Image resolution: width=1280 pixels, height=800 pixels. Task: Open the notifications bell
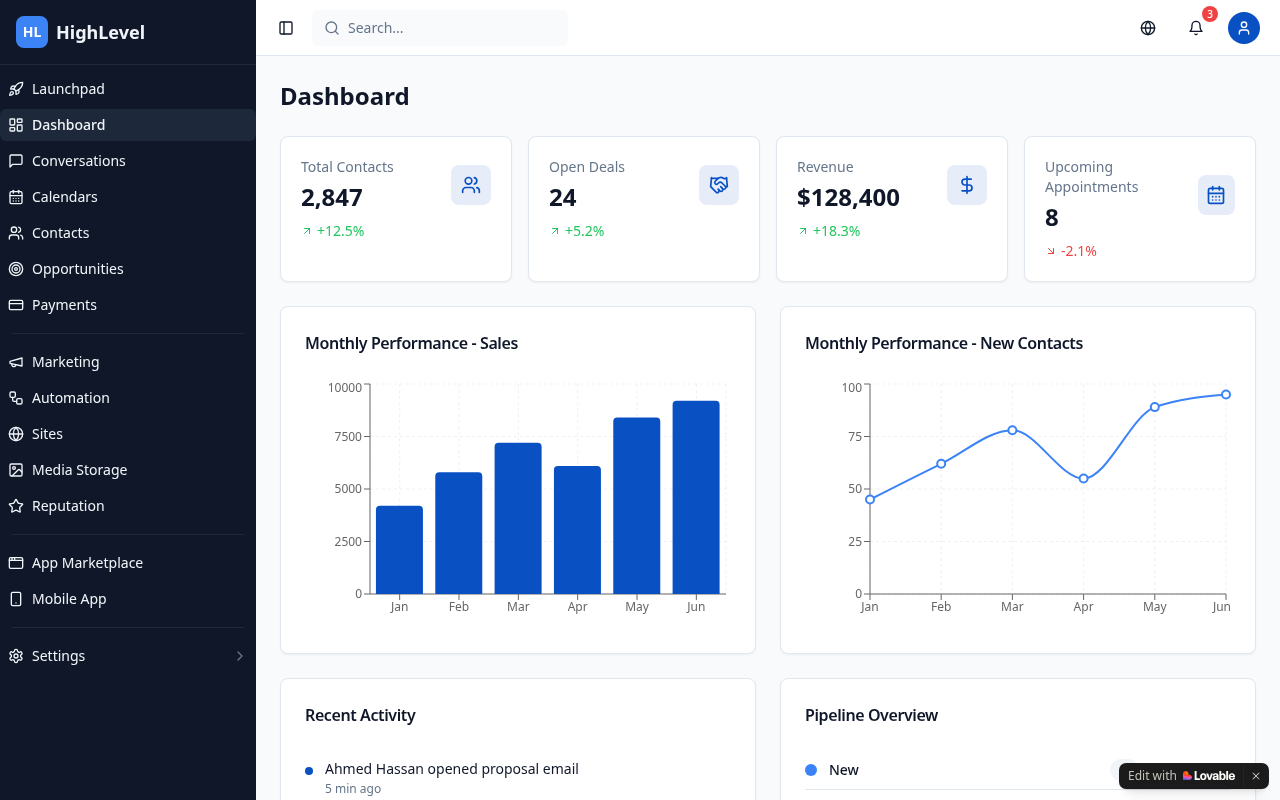[1196, 28]
